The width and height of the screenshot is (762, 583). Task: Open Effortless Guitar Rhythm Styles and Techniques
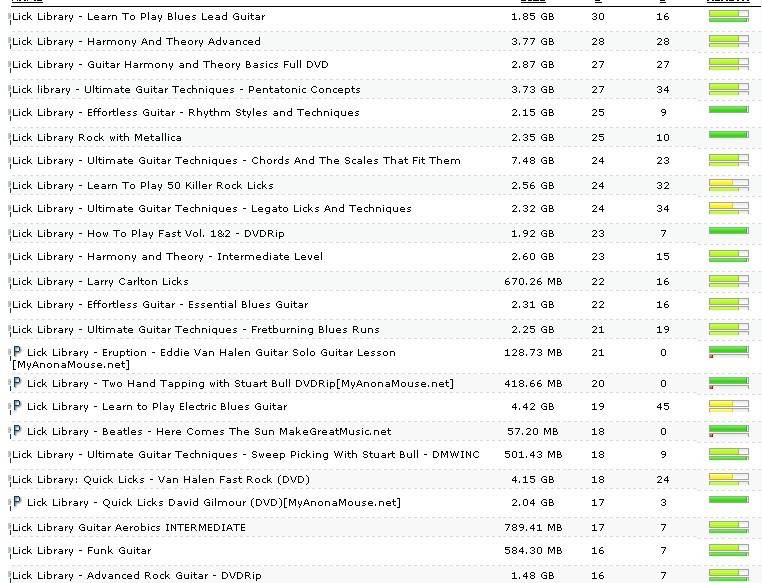click(x=186, y=112)
